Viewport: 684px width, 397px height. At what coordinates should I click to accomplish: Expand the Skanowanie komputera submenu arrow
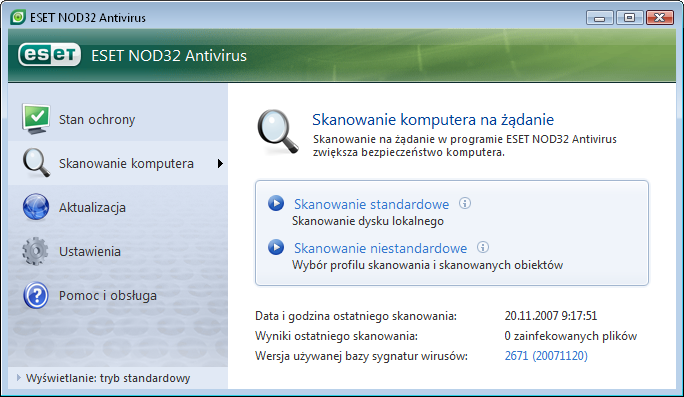coord(220,164)
